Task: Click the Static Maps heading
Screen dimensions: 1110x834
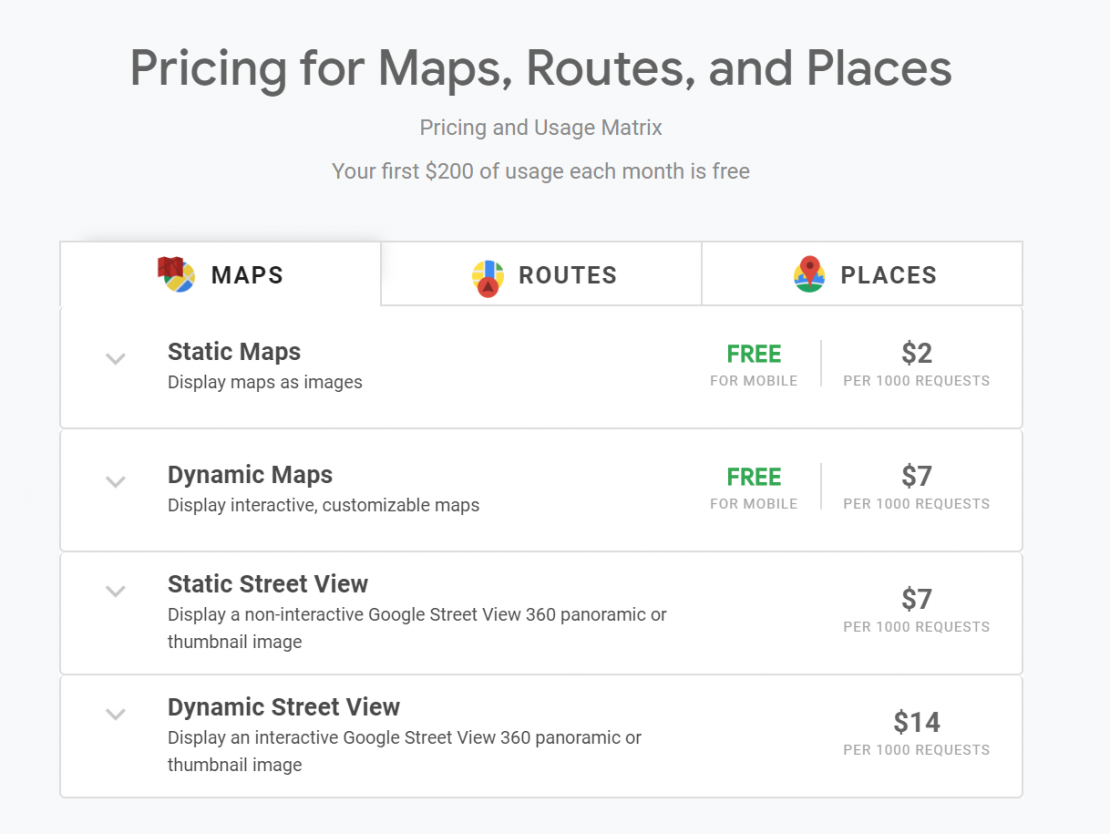Action: coord(234,352)
